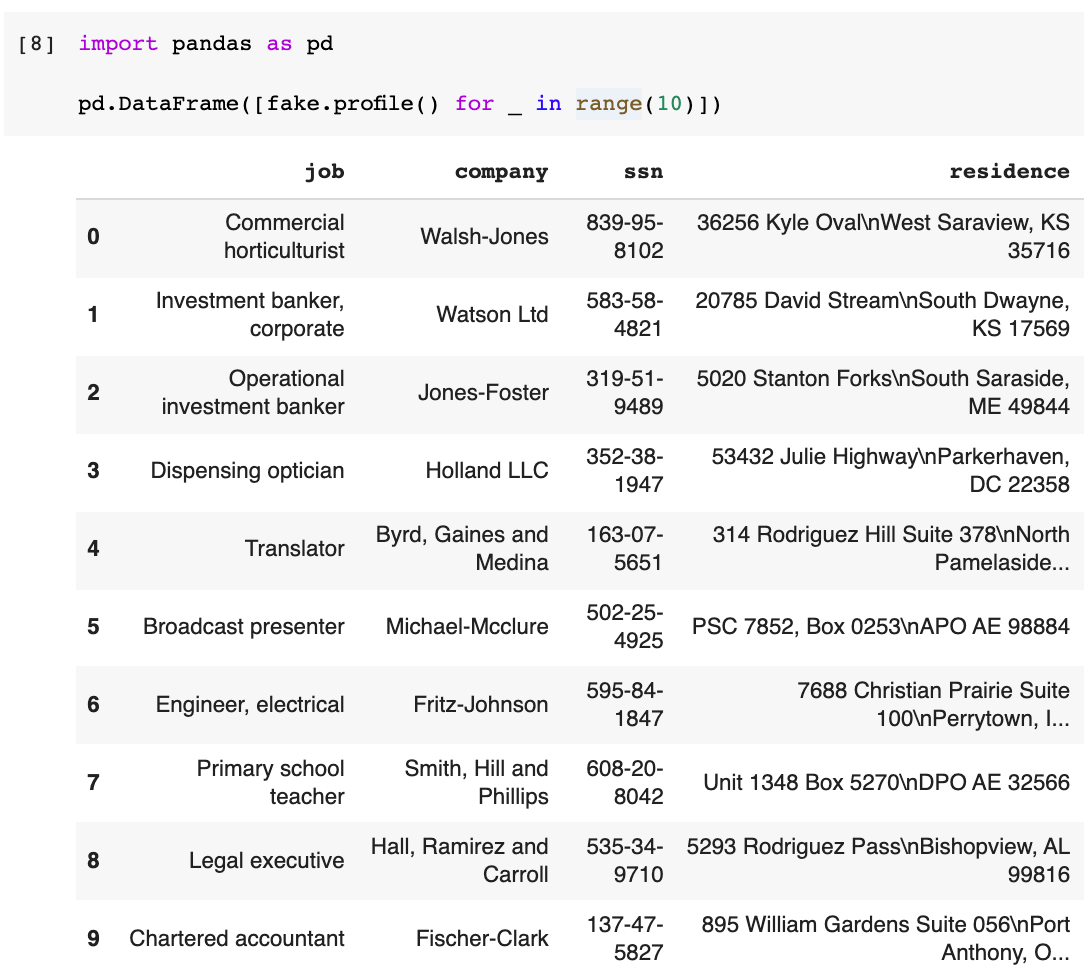
Task: Select the residence column header
Action: [1009, 172]
